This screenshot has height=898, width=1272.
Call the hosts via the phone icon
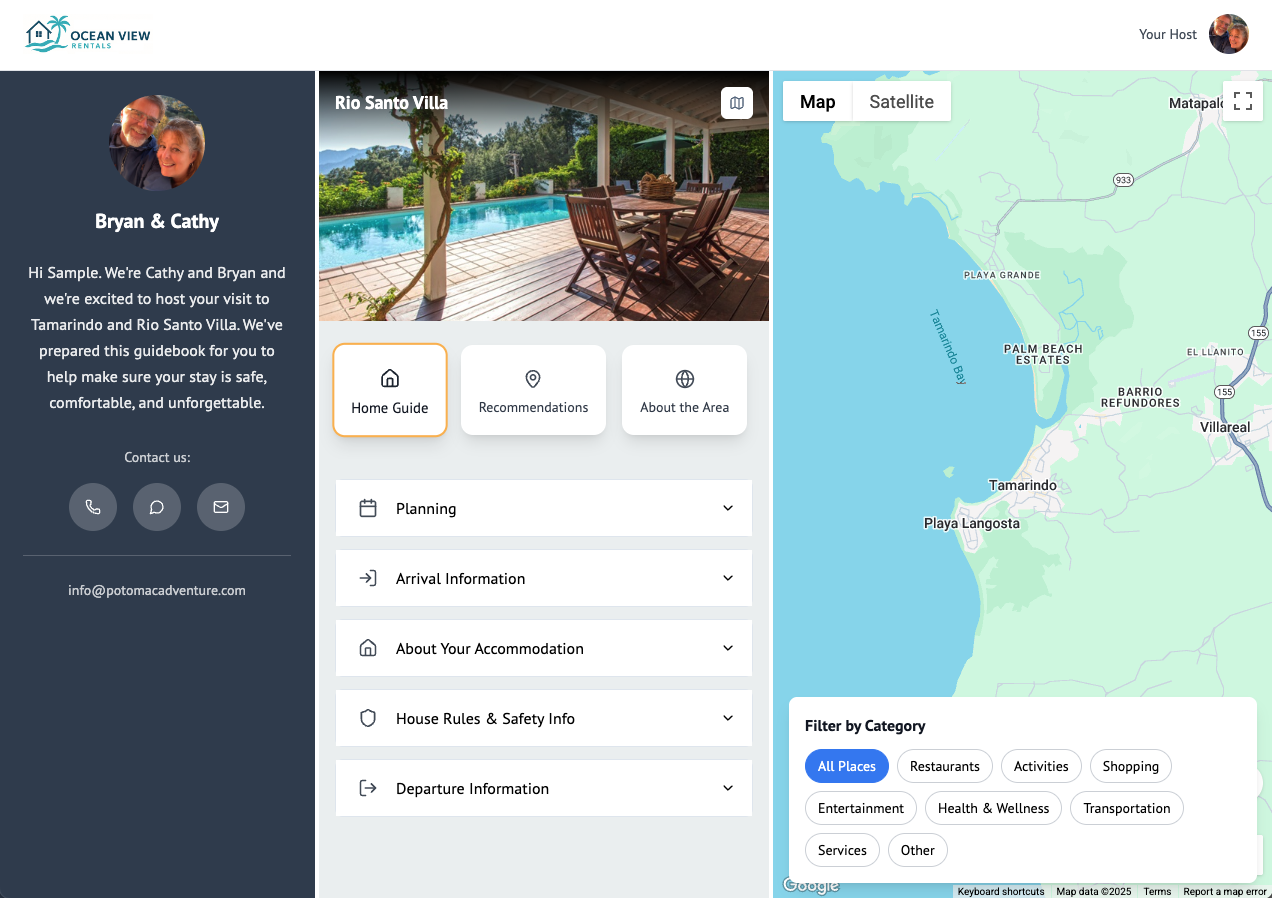[93, 507]
